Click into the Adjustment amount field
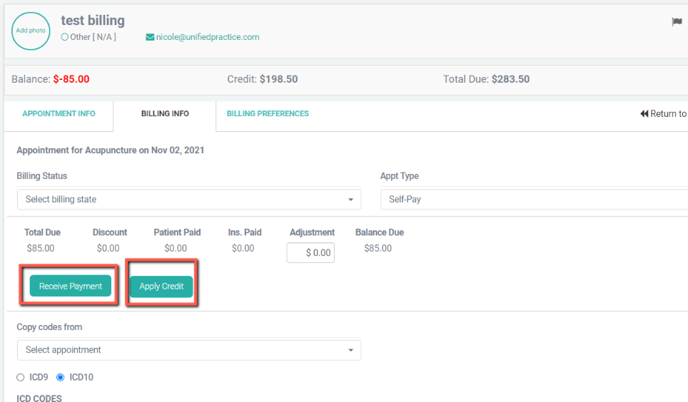 pos(311,253)
